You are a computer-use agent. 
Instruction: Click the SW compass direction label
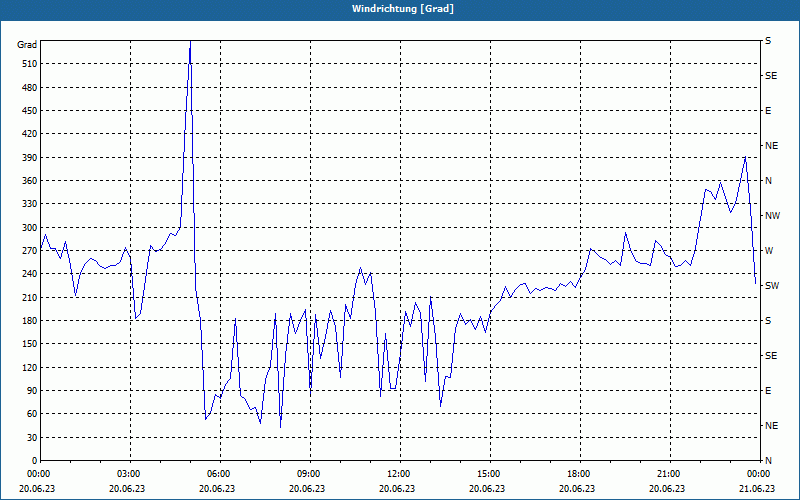tap(772, 286)
